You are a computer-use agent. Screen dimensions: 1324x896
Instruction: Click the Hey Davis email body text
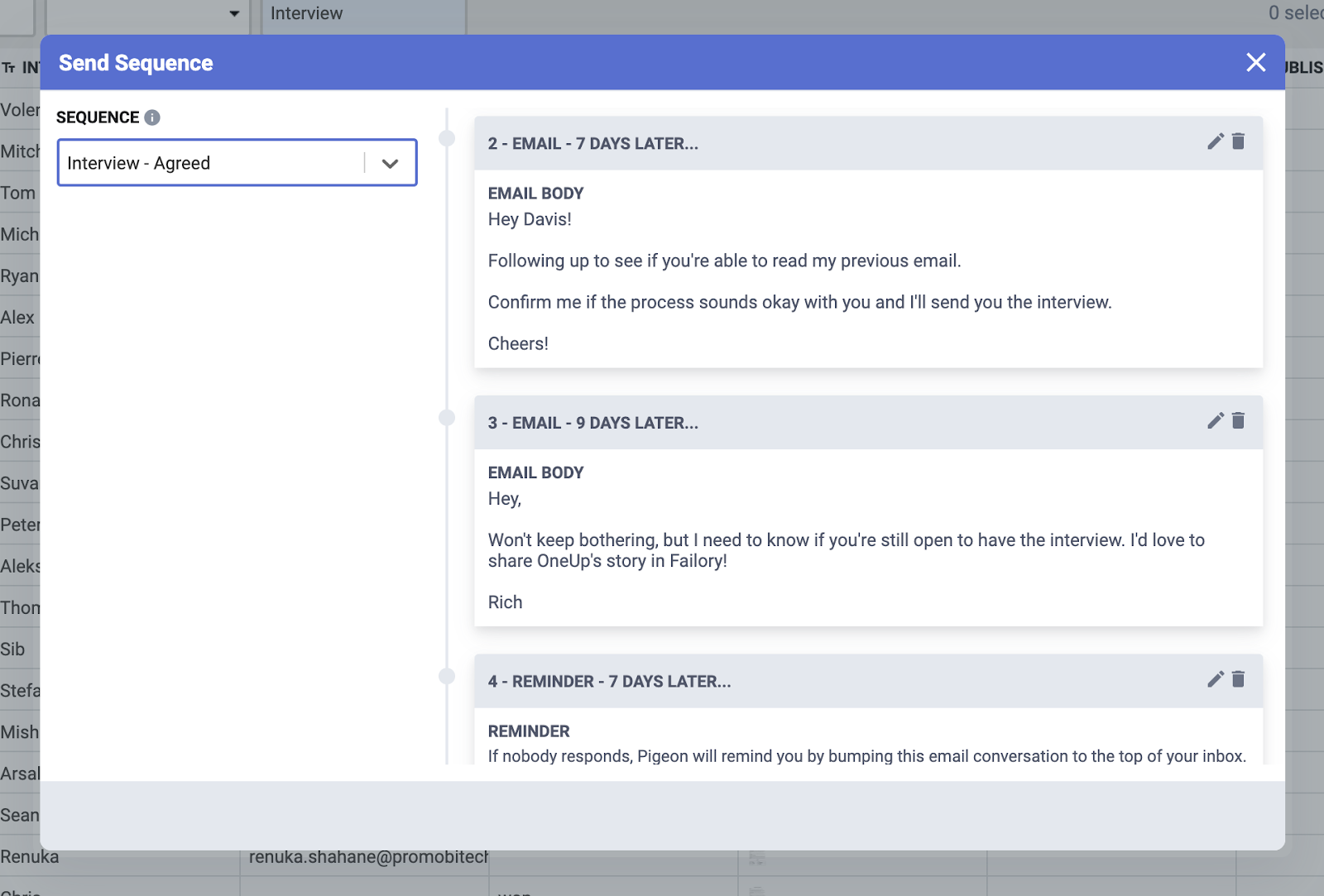[x=530, y=218]
